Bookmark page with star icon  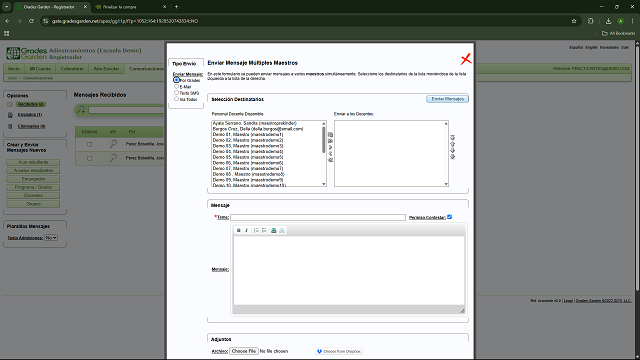tap(574, 21)
